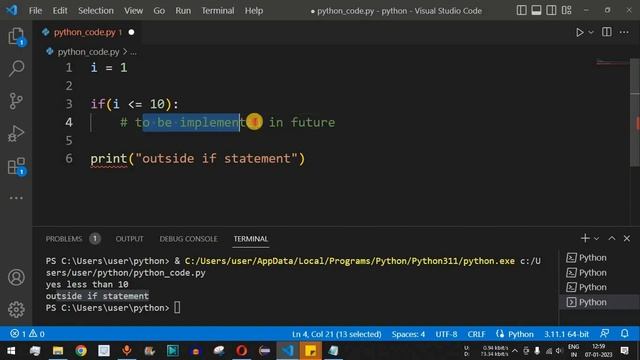Open Sticky Notes from taskbar
This screenshot has width=640, height=360.
point(311,351)
